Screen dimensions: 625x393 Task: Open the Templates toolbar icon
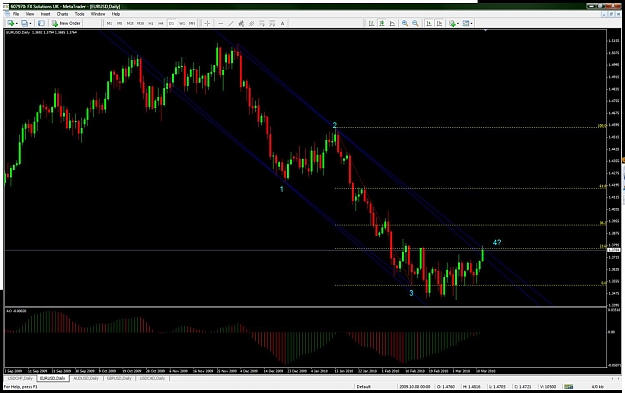point(466,24)
